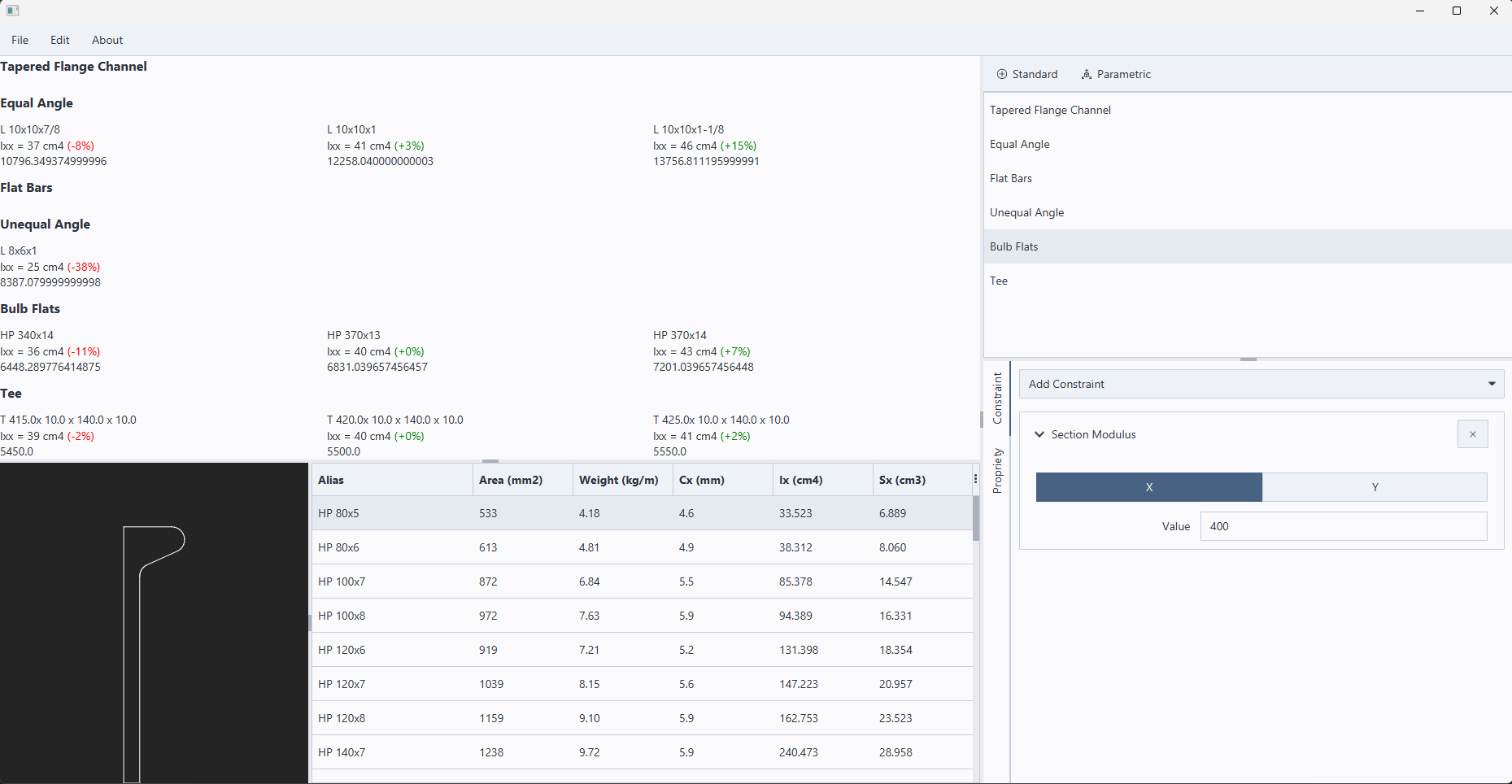Open the table options three-dot menu
Image resolution: width=1512 pixels, height=784 pixels.
point(974,479)
